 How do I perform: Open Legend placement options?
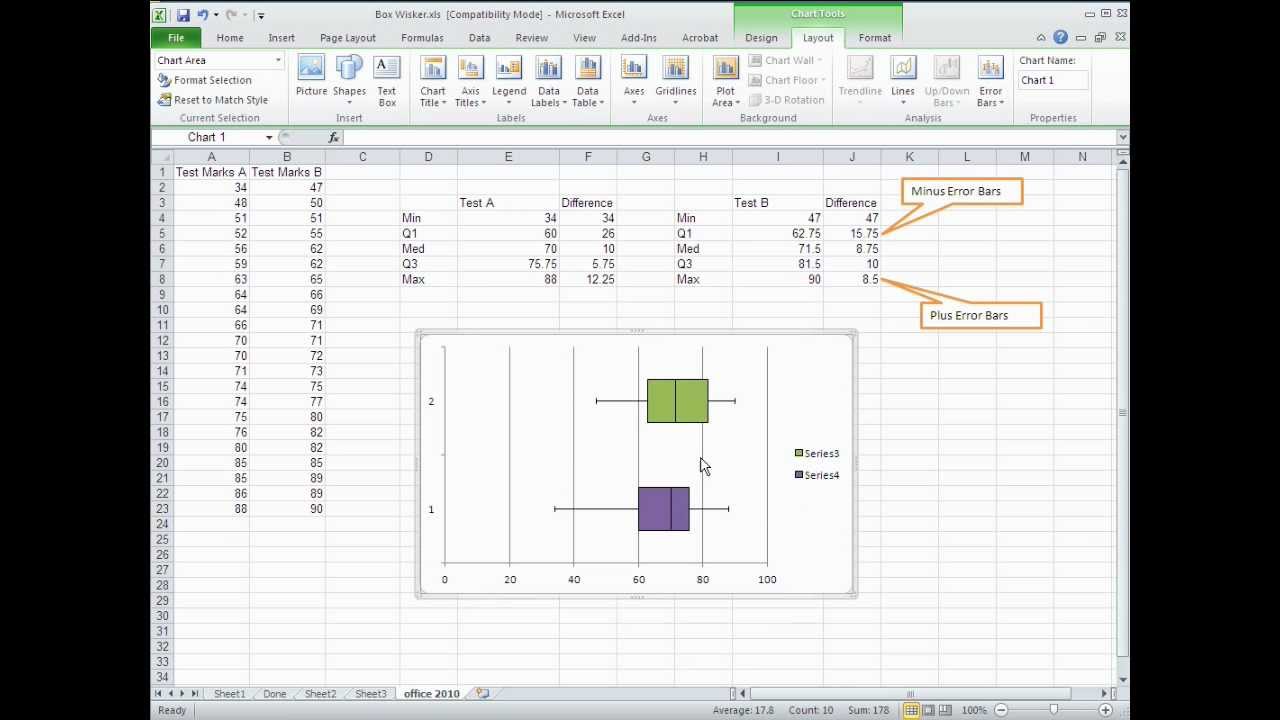coord(508,80)
